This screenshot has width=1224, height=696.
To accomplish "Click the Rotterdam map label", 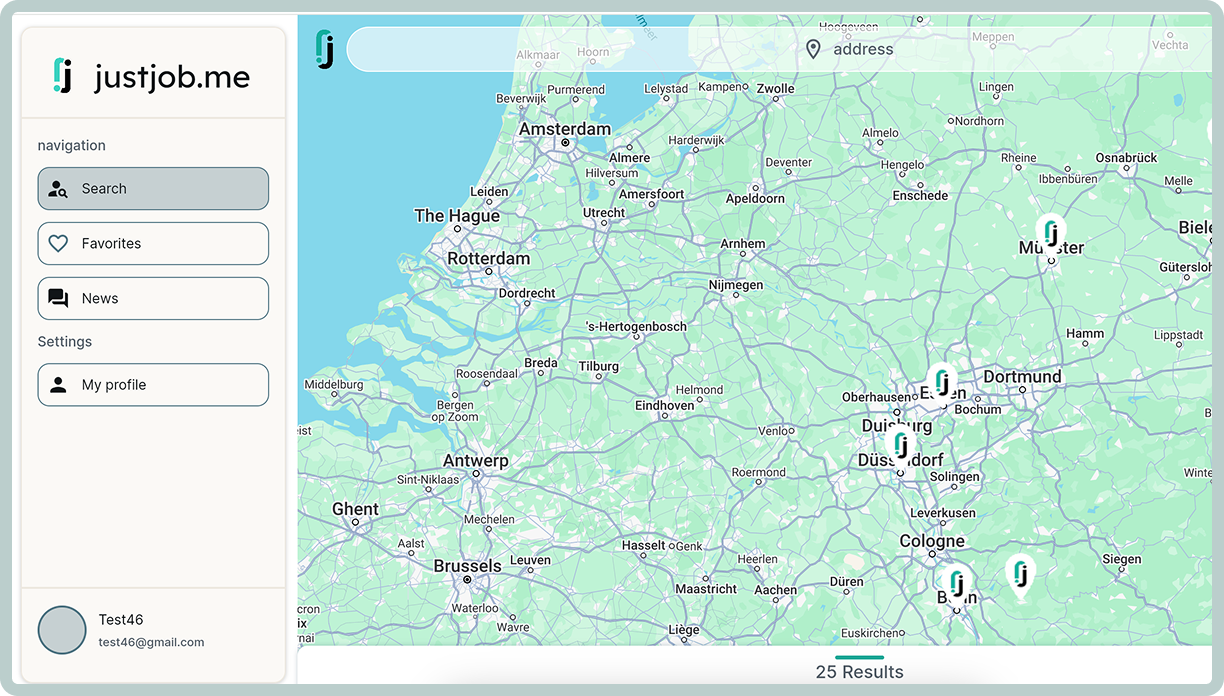I will tap(489, 258).
